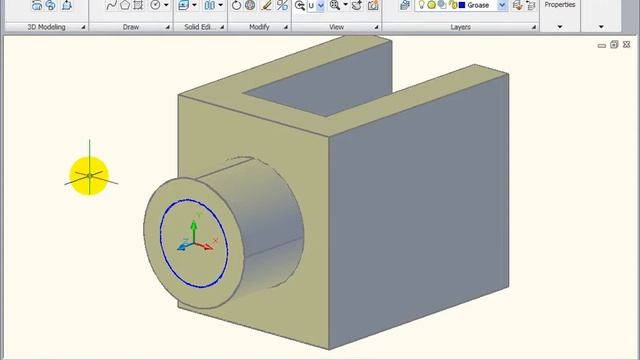The width and height of the screenshot is (640, 360).
Task: Click the Layers panel title
Action: point(460,27)
